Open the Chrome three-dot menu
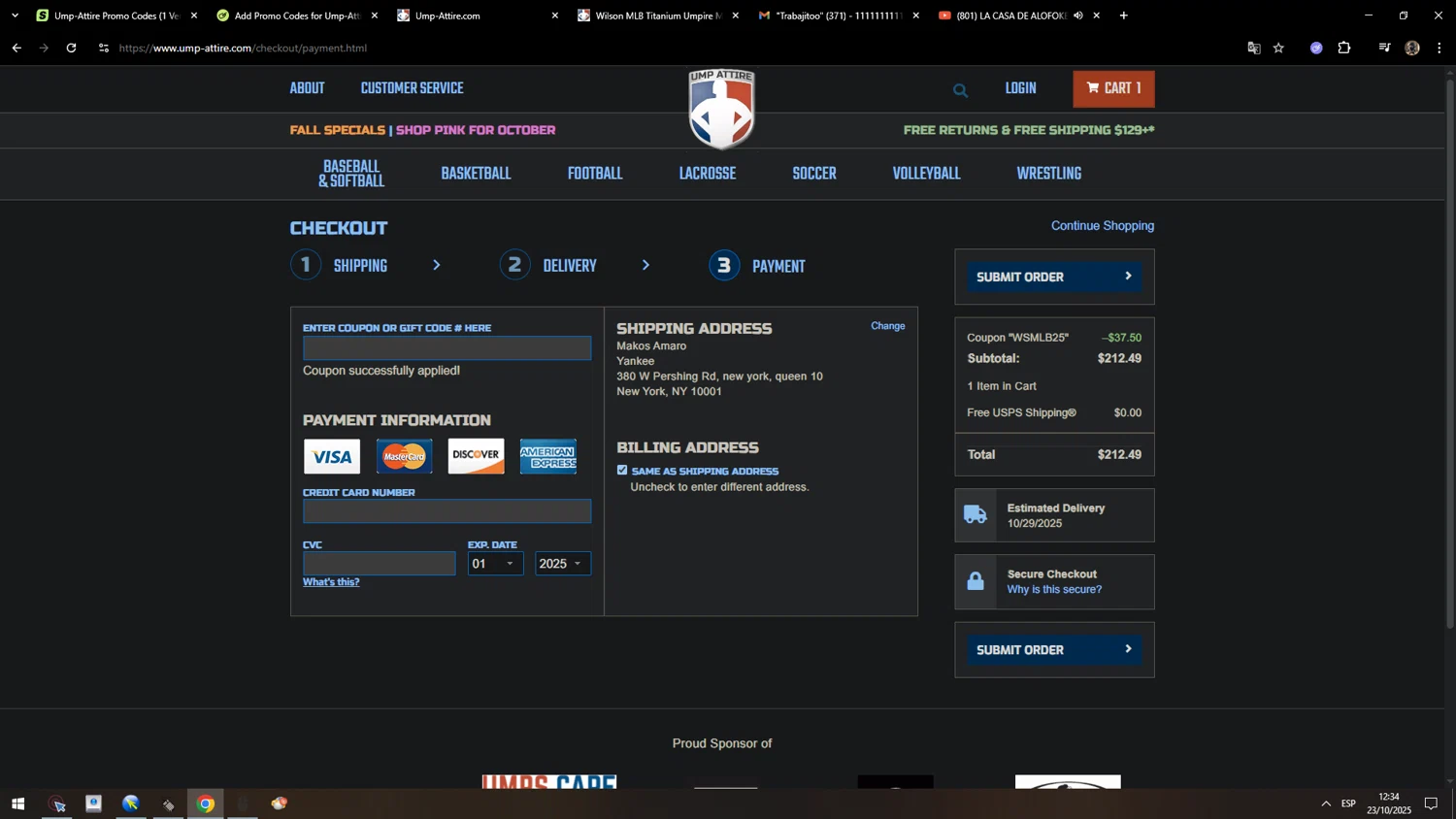 click(1439, 48)
